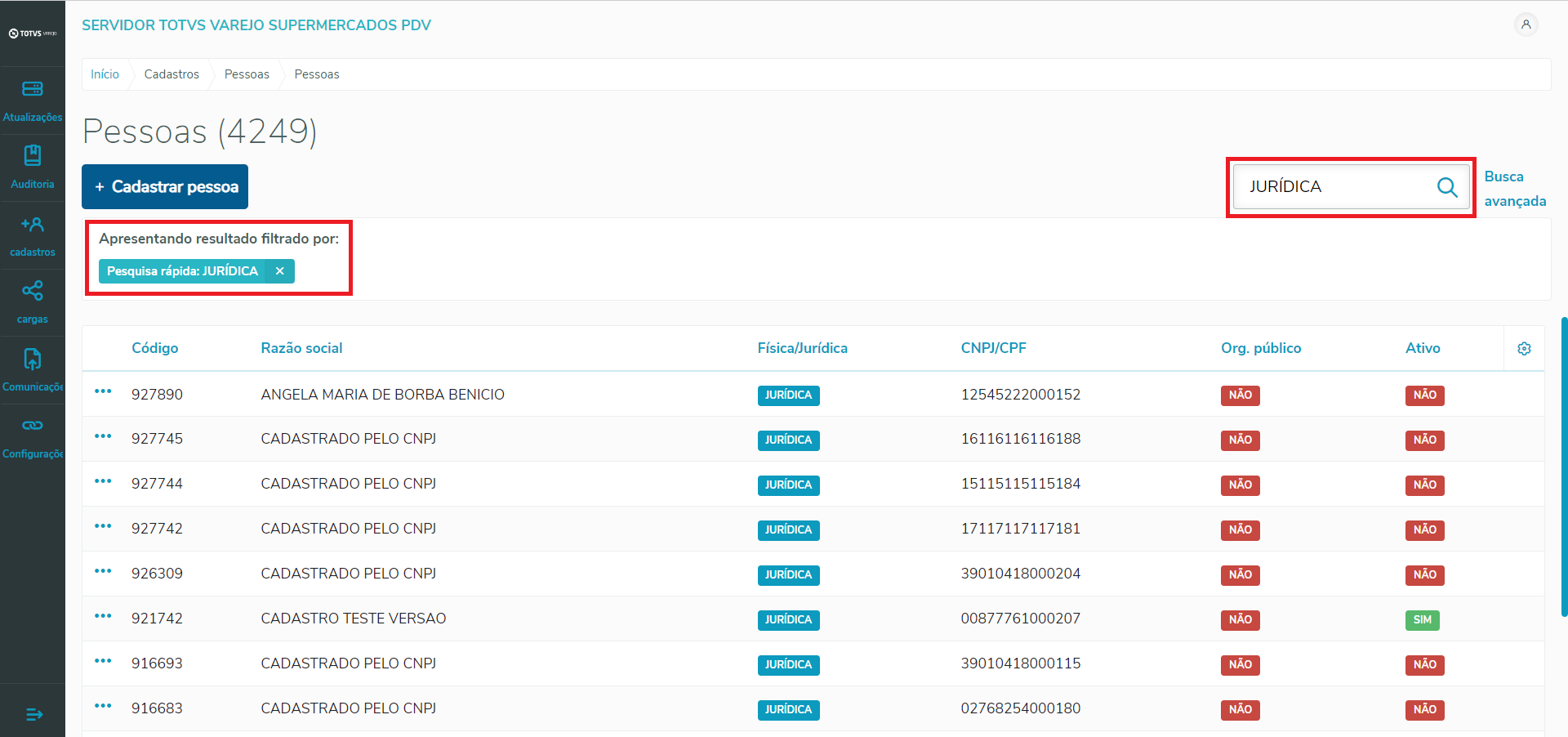The height and width of the screenshot is (737, 1568).
Task: Select ANGELA MARIA DE BORBA BENICIO name
Action: 382,395
